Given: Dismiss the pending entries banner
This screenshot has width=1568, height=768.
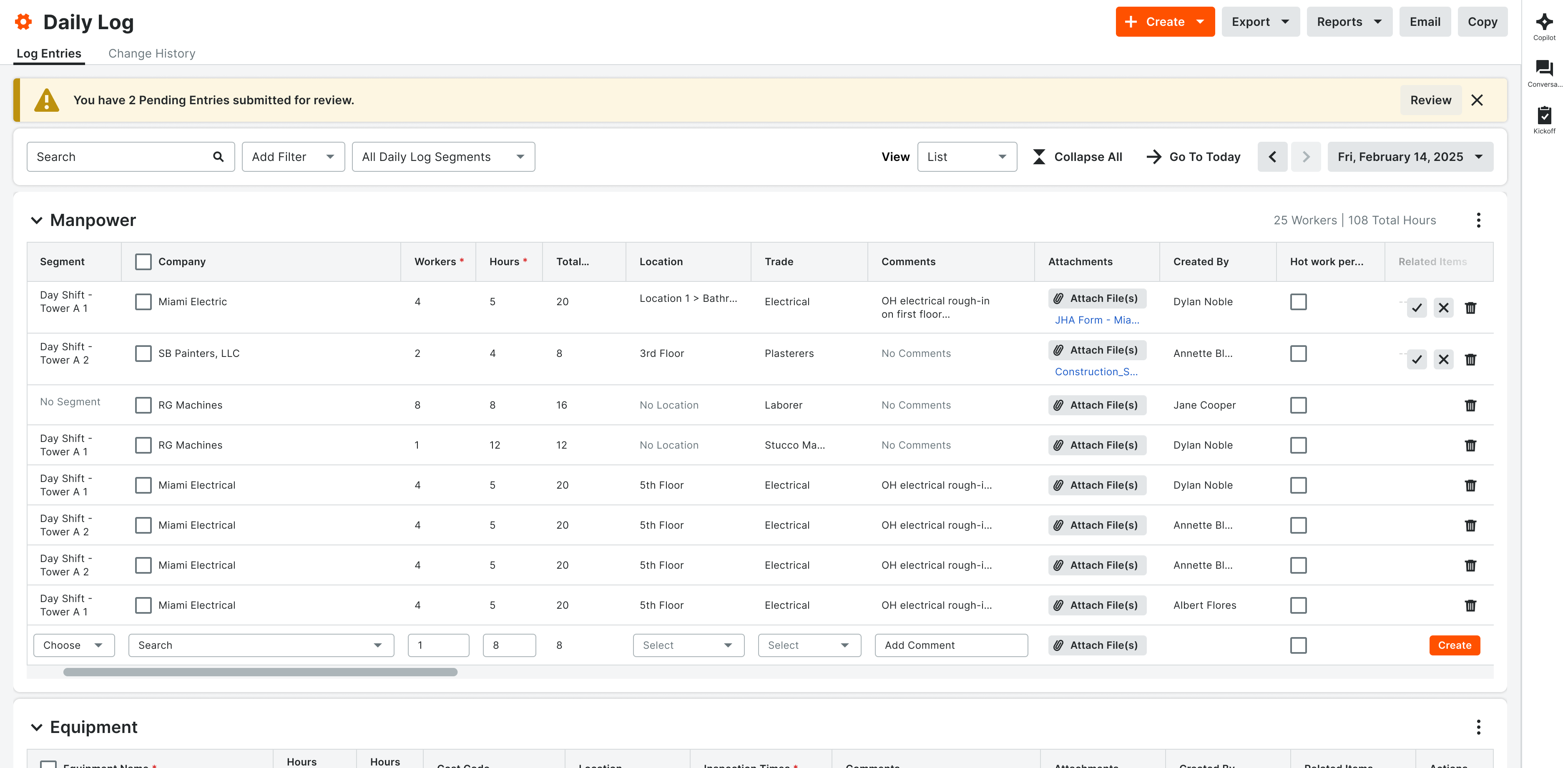Looking at the screenshot, I should (x=1477, y=100).
